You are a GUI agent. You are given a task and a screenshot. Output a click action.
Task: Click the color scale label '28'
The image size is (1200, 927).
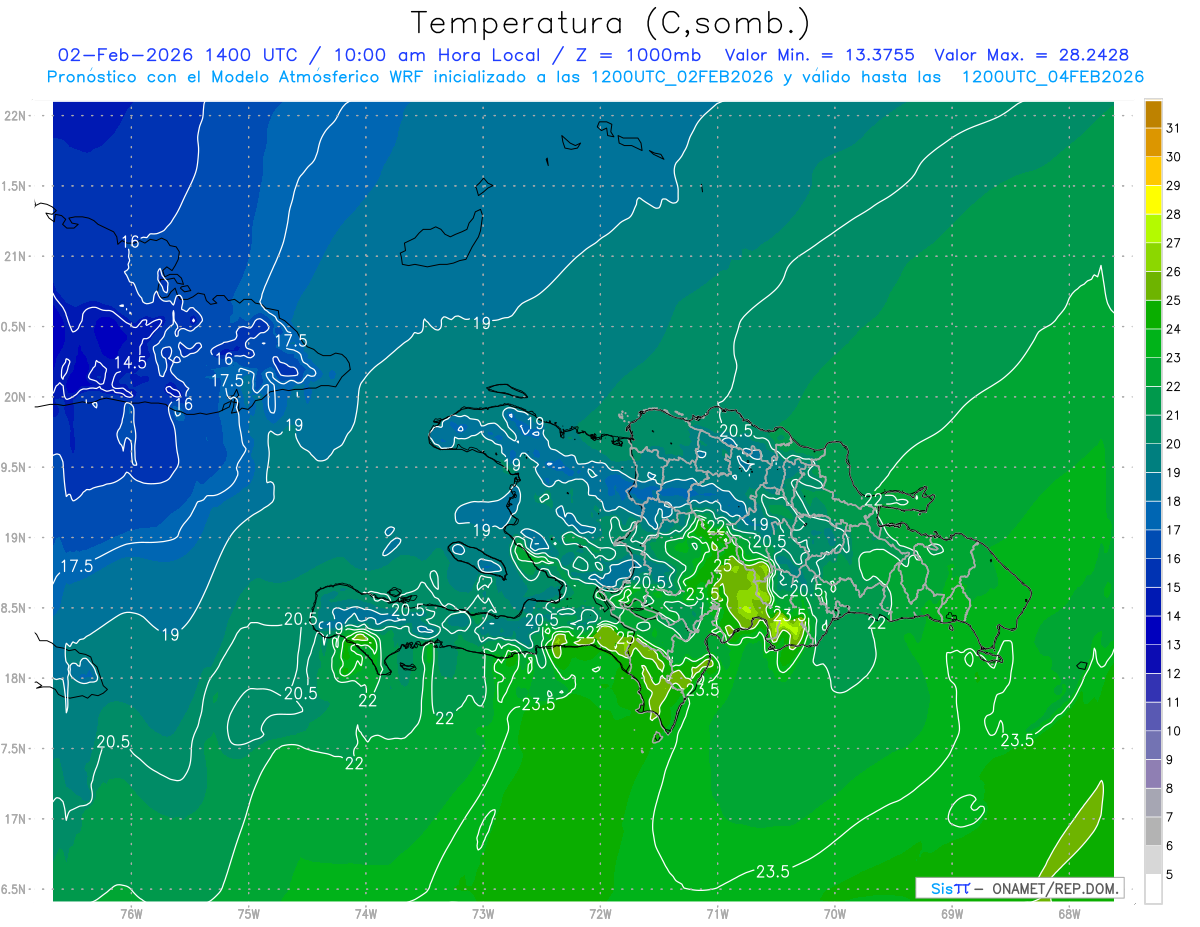coord(1174,214)
